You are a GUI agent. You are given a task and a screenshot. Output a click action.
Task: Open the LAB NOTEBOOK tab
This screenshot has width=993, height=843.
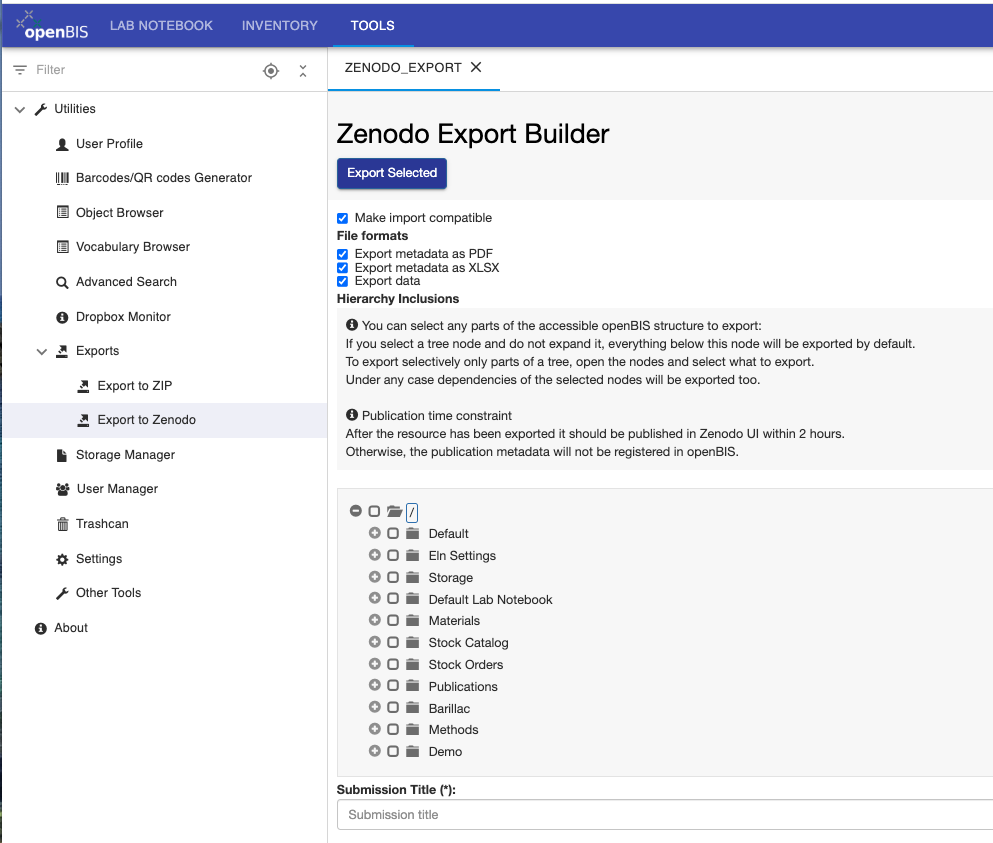click(x=161, y=25)
